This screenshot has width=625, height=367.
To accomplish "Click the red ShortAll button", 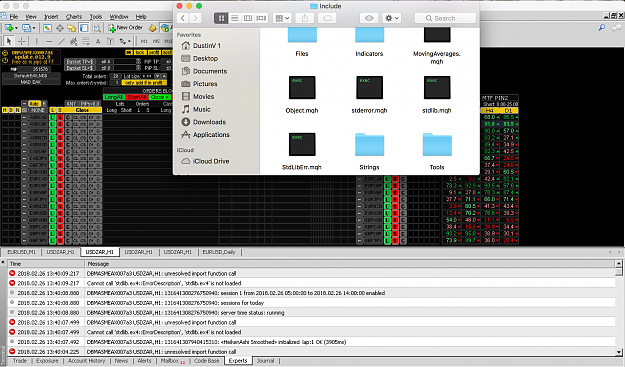I will (x=137, y=97).
